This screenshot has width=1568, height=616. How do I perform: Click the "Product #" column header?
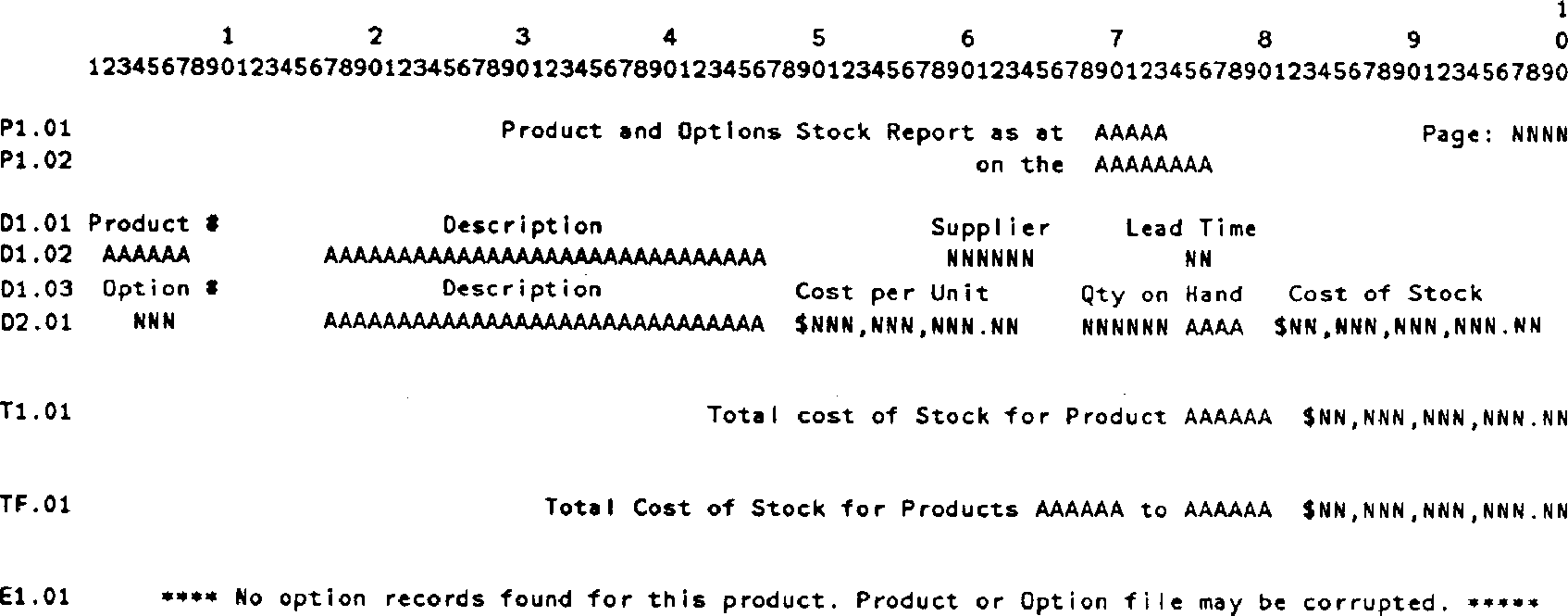tap(153, 224)
